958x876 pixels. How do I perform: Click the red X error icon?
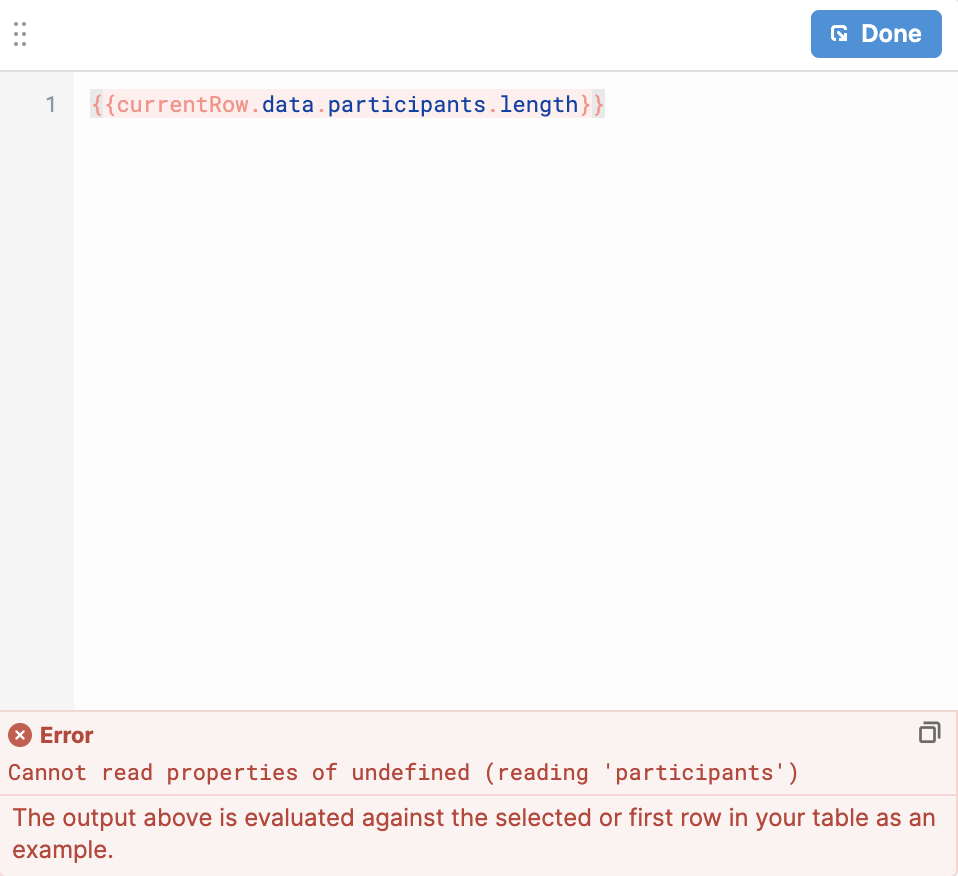(x=21, y=735)
